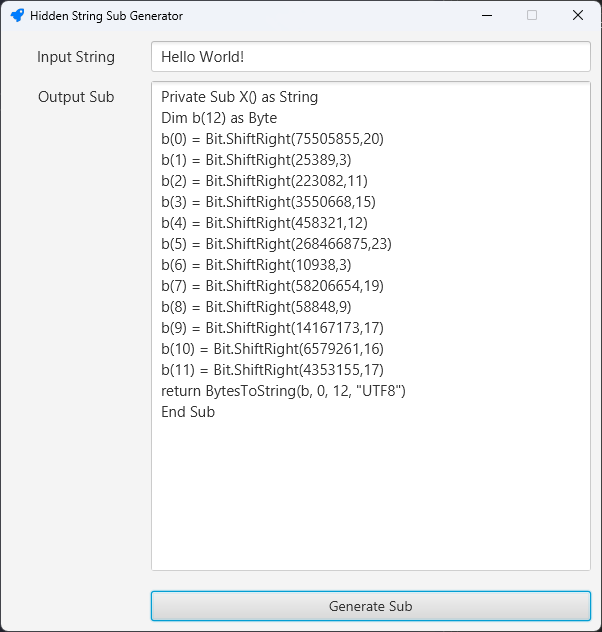Place cursor on the 'End Sub' line

[188, 412]
